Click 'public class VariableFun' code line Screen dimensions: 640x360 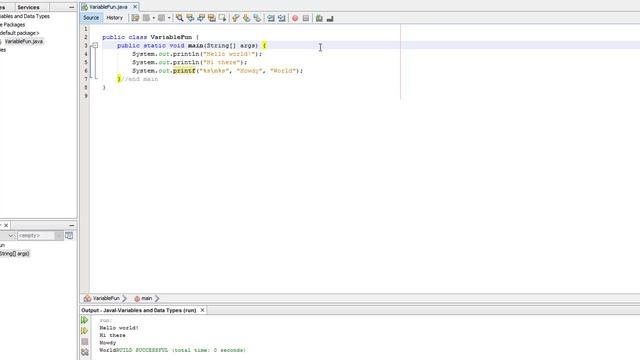pyautogui.click(x=150, y=37)
